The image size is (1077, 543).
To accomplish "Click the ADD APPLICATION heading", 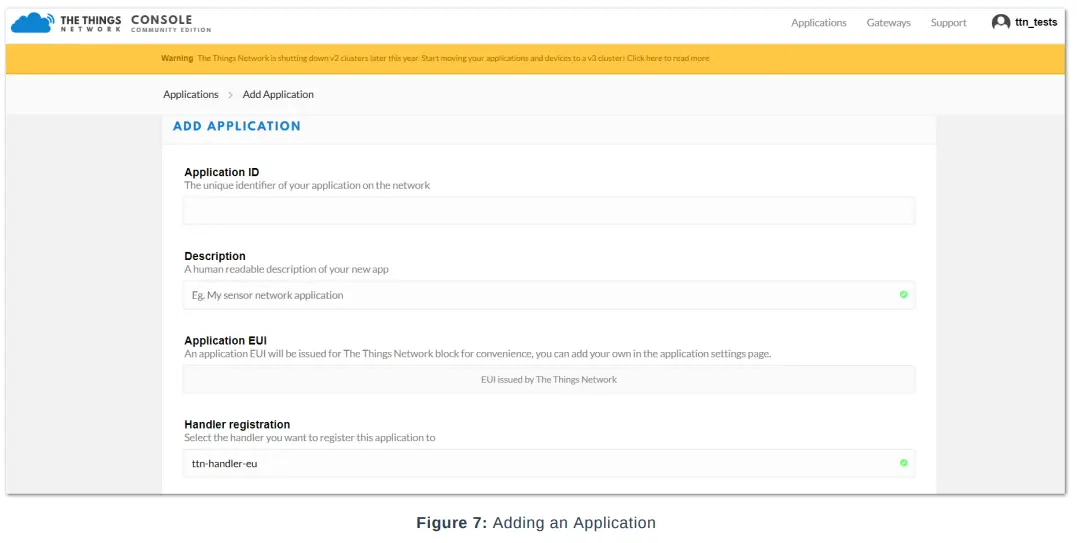I will 236,126.
